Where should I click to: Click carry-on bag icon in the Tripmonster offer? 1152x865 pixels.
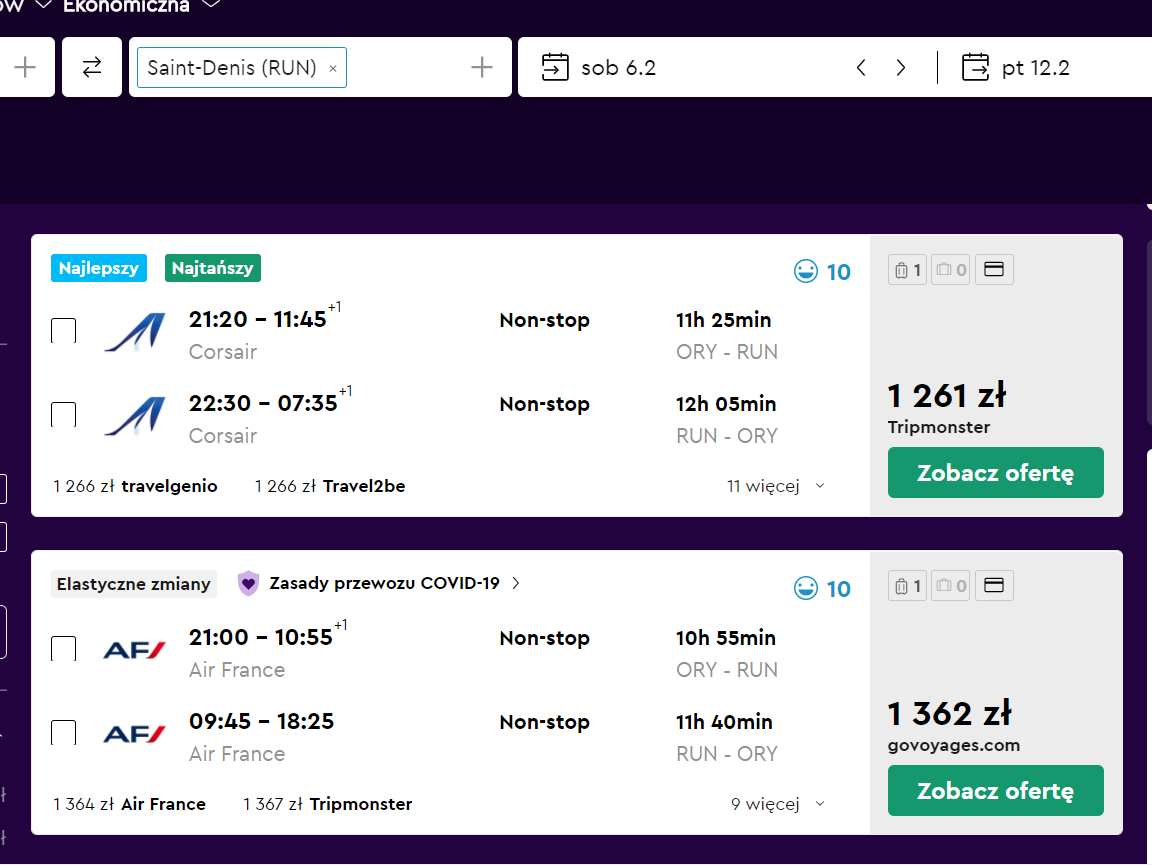coord(907,270)
